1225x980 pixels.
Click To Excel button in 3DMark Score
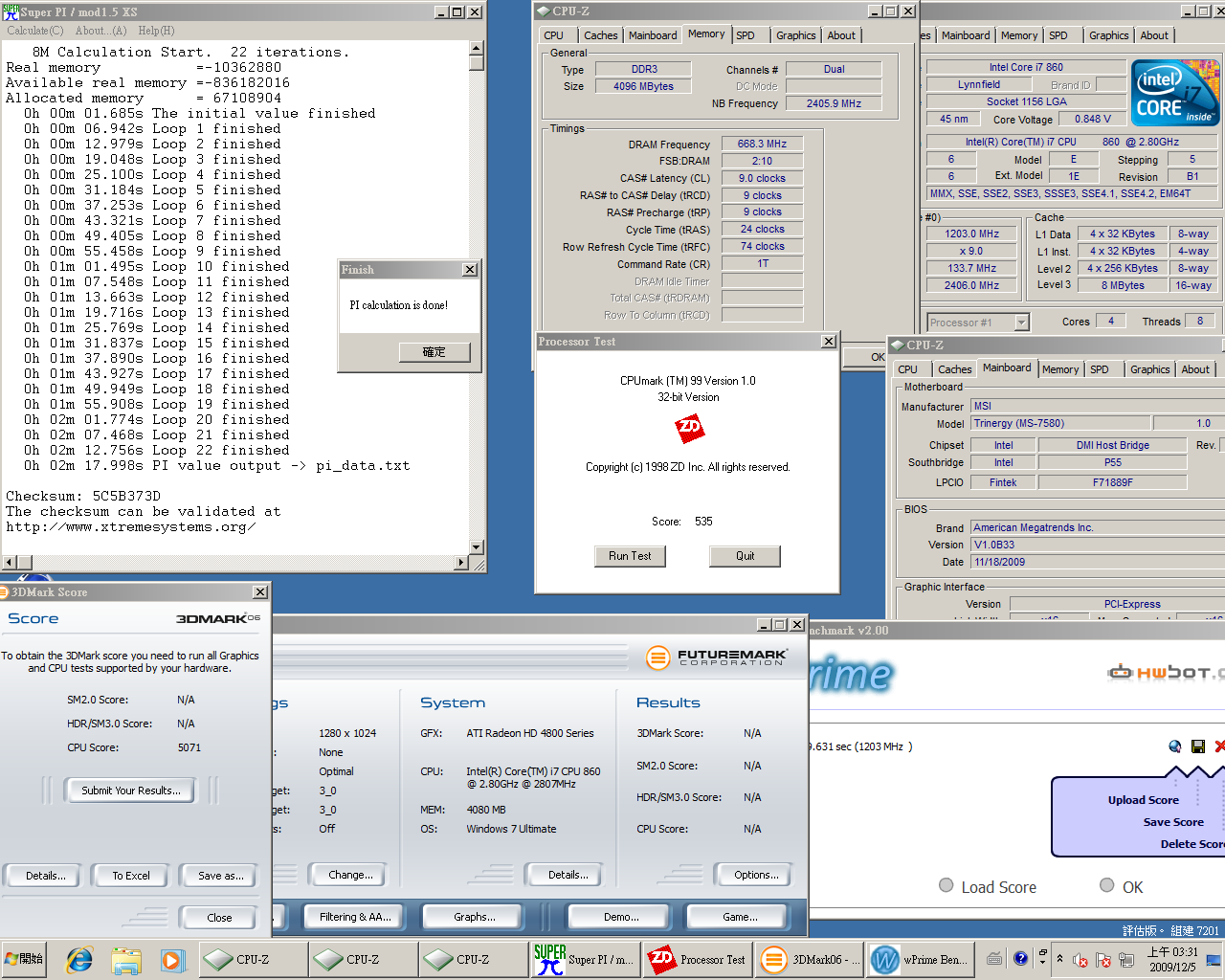tap(131, 876)
